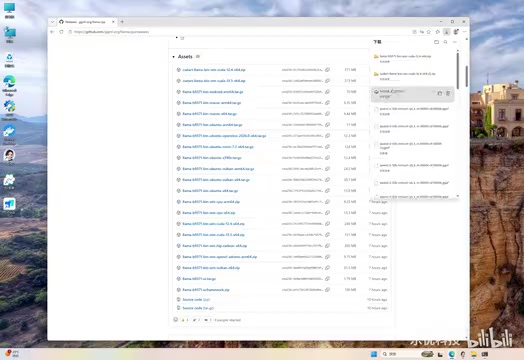Open more options in the downloads panel header
The height and width of the screenshot is (360, 524).
(x=454, y=42)
